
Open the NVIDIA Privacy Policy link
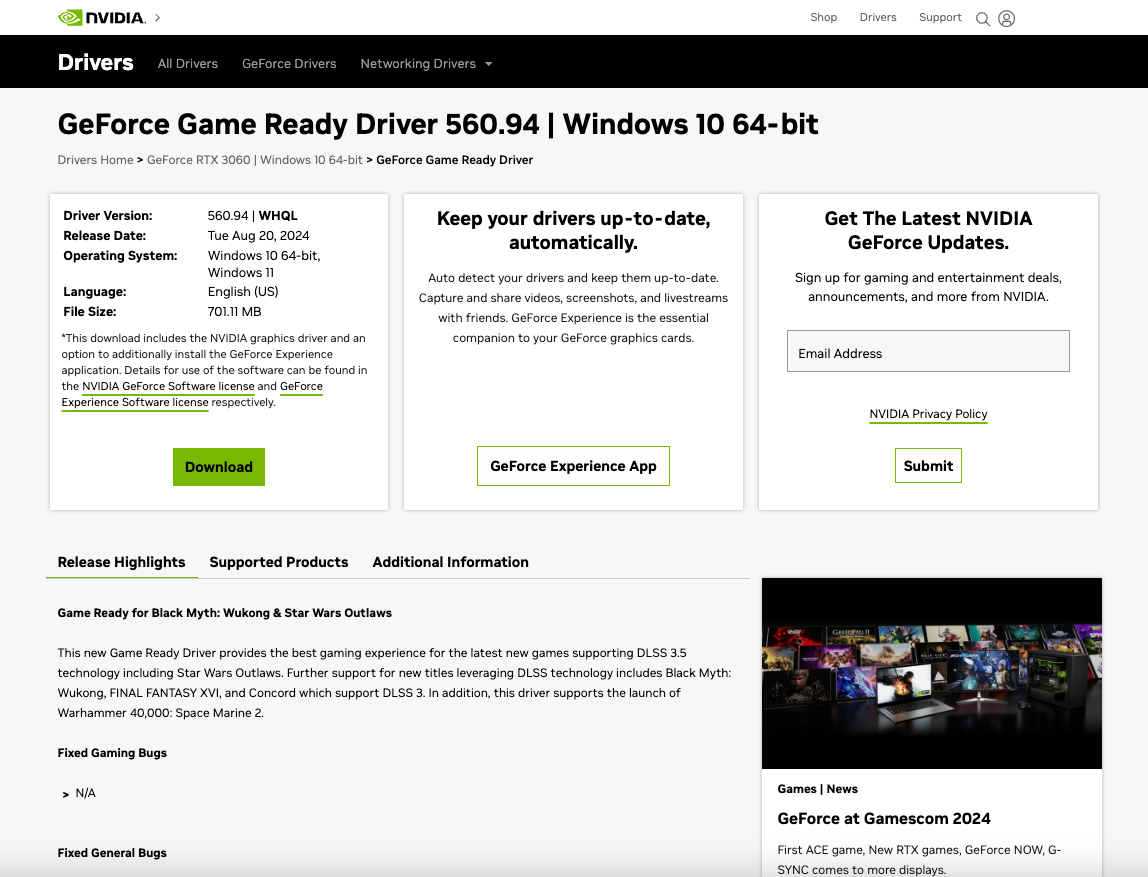pyautogui.click(x=928, y=414)
